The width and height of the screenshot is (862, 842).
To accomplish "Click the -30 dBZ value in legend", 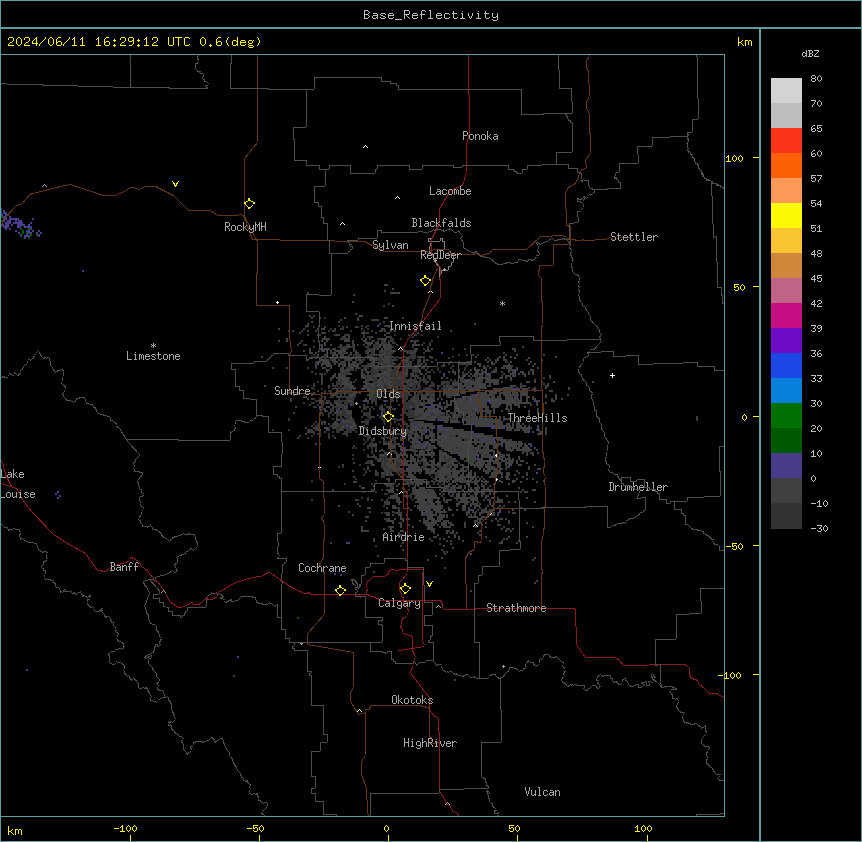I will [x=819, y=528].
